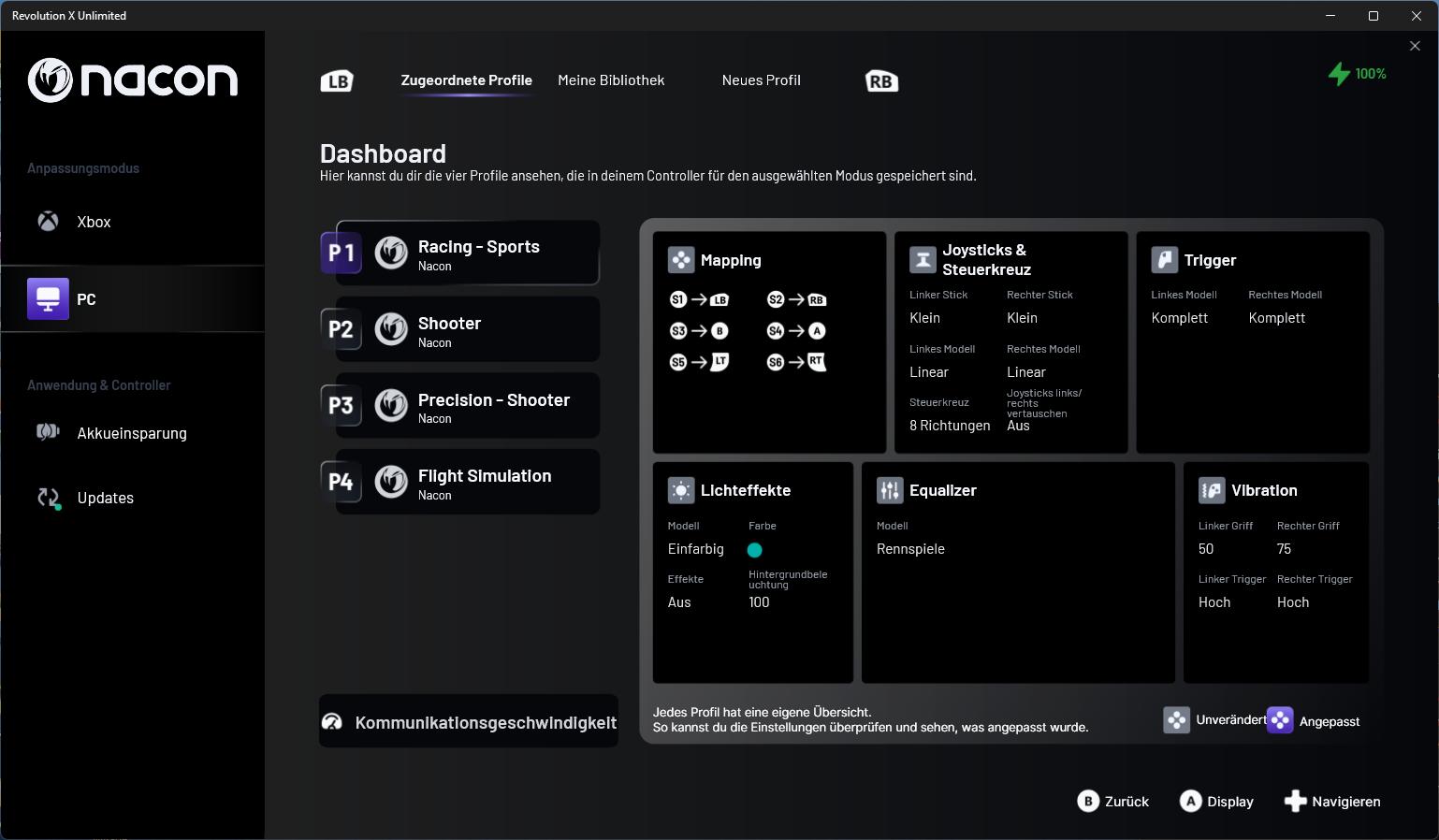Screen dimensions: 1439x840
Task: Click the RB bumper navigation icon
Action: [x=881, y=81]
